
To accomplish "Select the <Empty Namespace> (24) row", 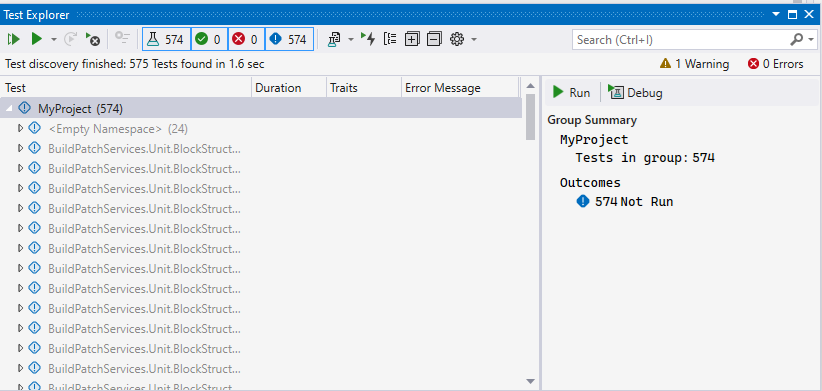I will click(x=261, y=128).
